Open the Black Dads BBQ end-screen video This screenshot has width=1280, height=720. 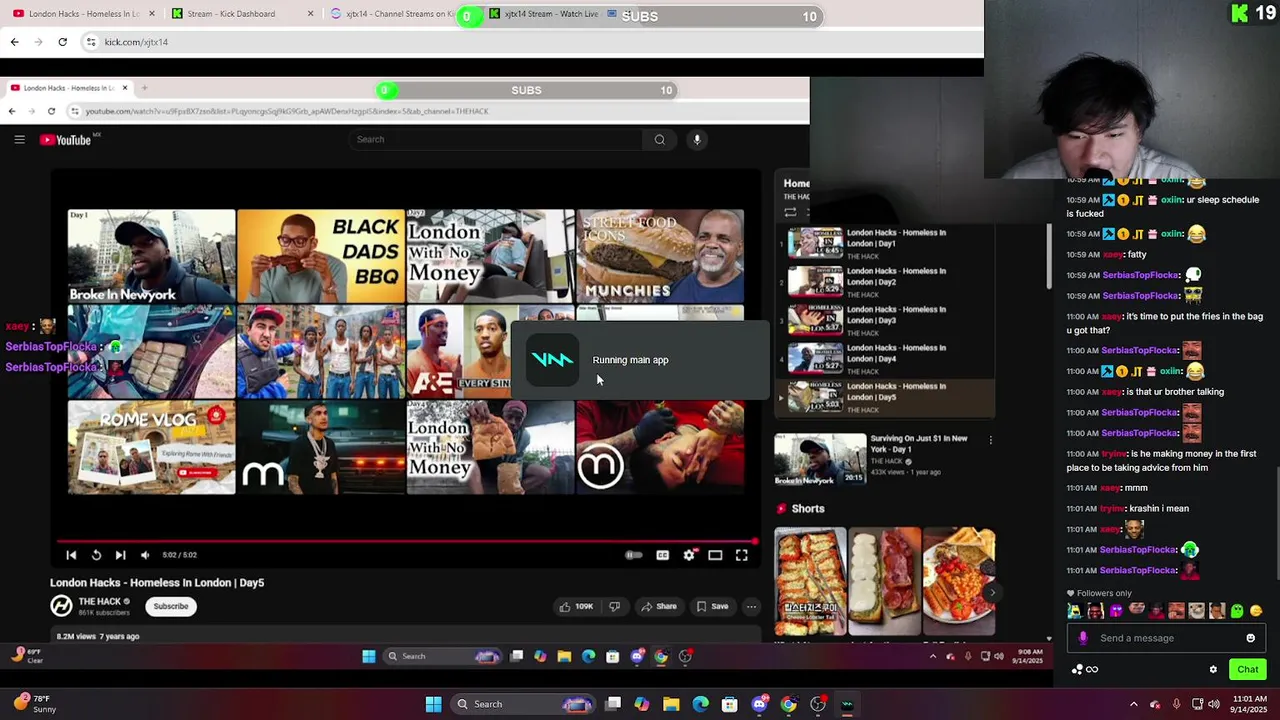(321, 256)
